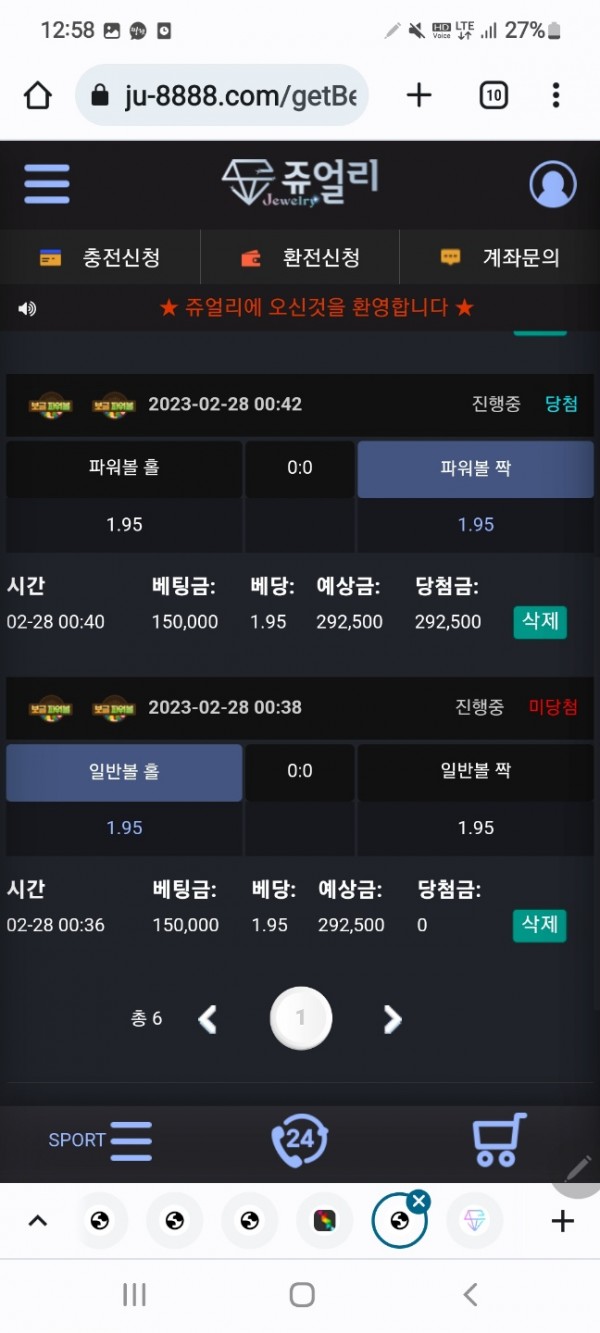Expand the tab strip with the up chevron

click(x=38, y=1220)
